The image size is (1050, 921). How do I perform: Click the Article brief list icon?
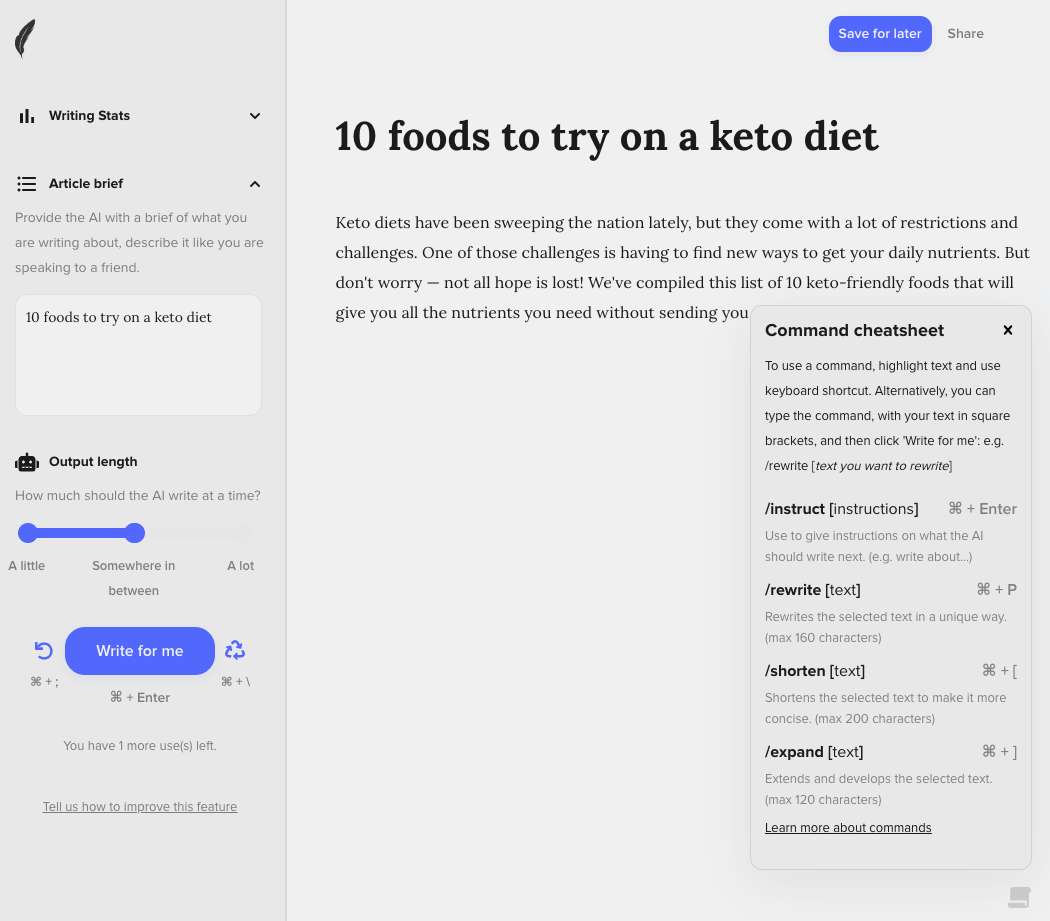pyautogui.click(x=27, y=184)
